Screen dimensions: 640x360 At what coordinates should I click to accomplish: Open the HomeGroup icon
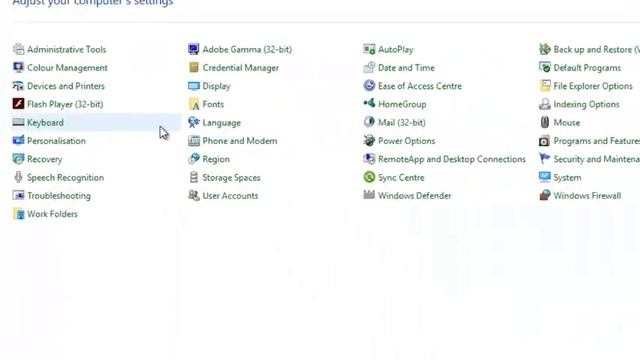tap(369, 104)
